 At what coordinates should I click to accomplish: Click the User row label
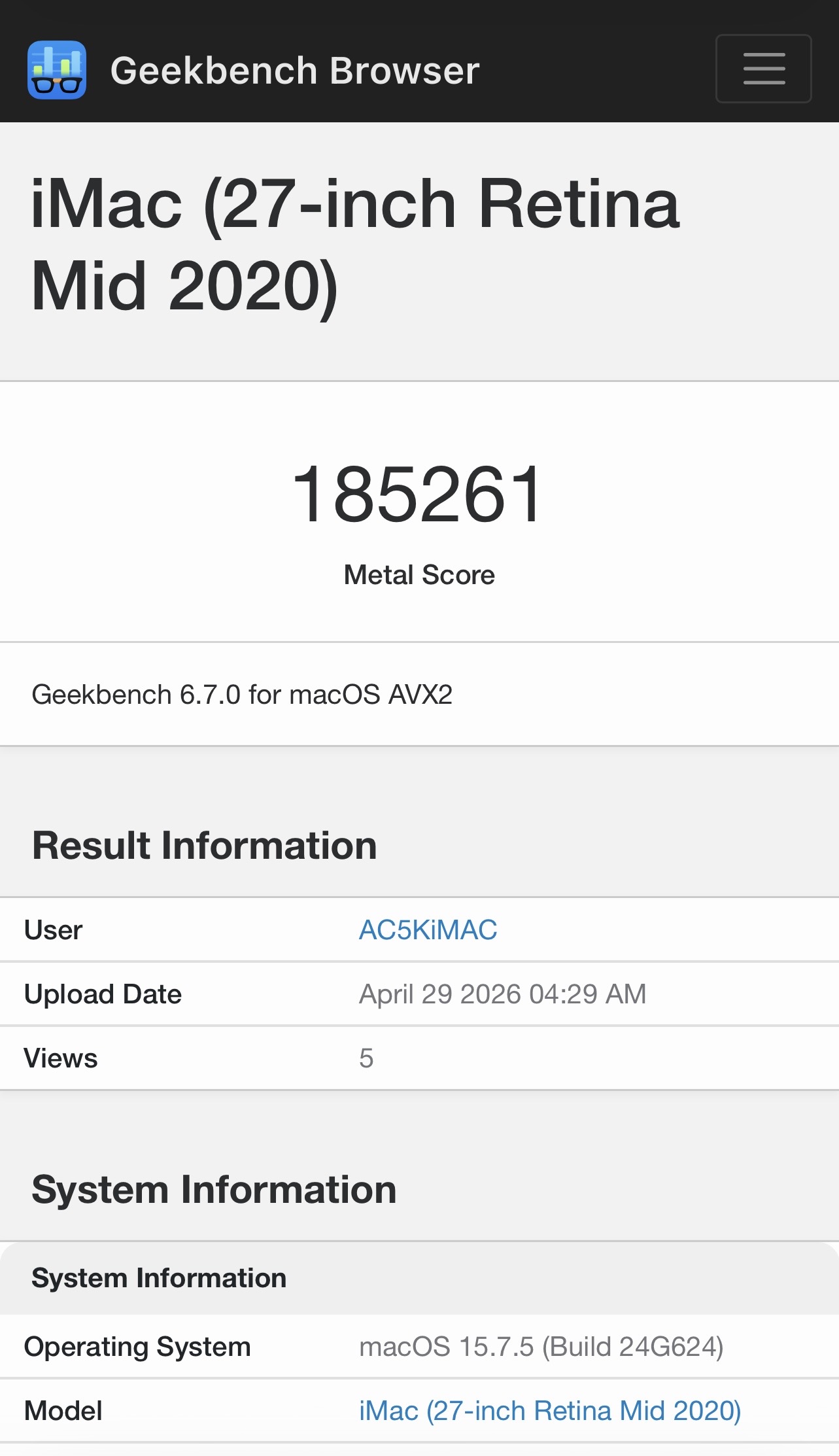(53, 929)
